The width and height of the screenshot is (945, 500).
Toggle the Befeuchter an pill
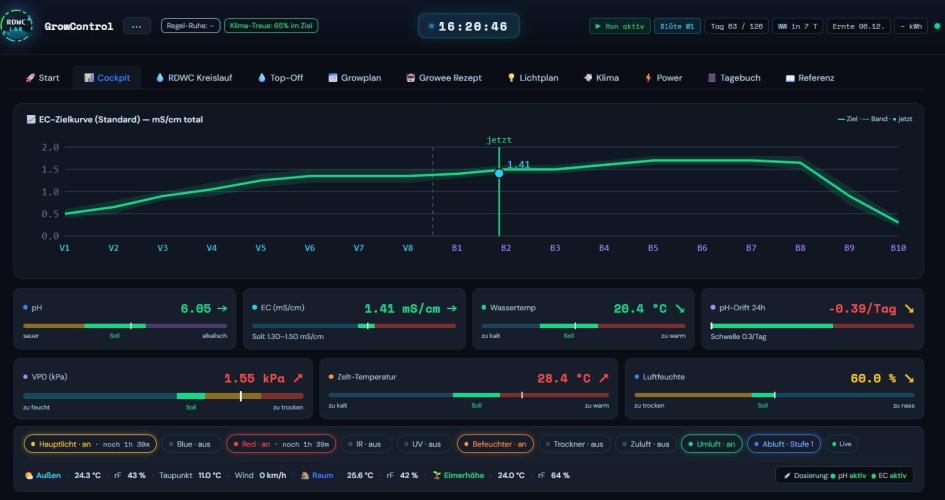[x=495, y=444]
